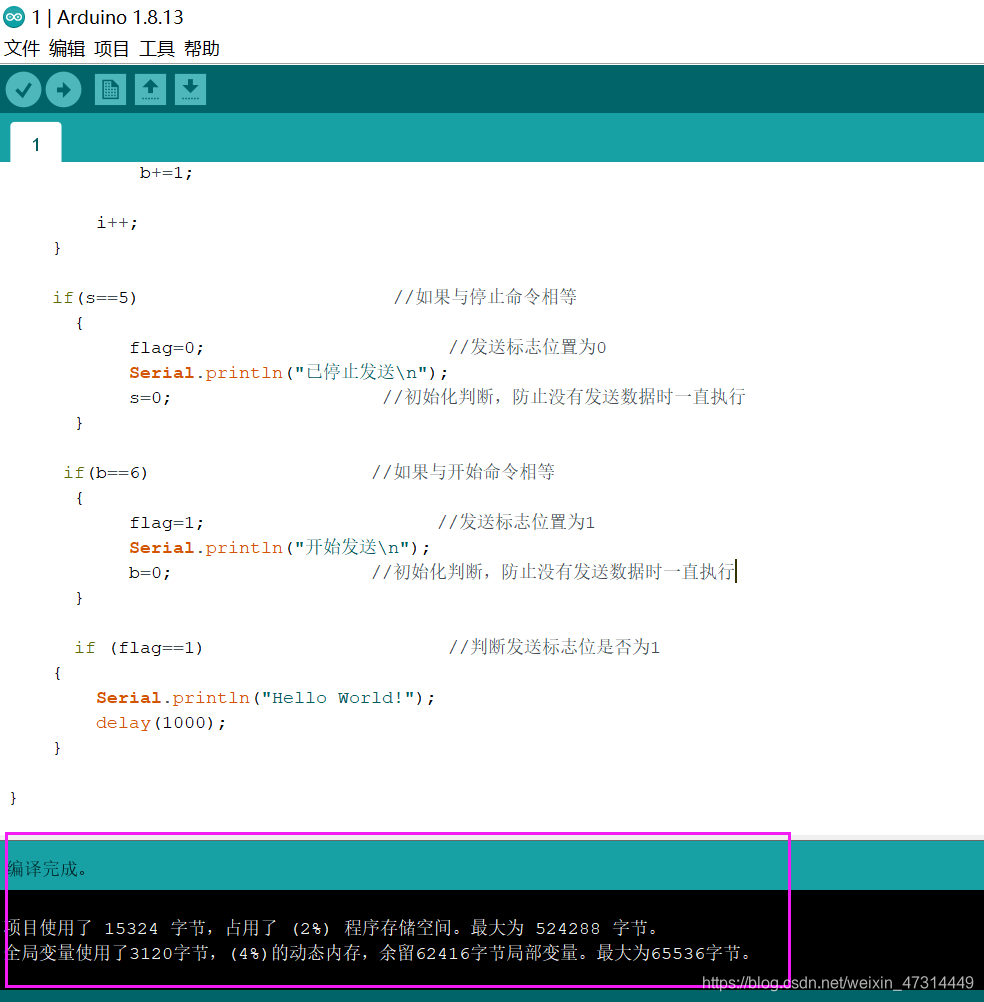This screenshot has height=1002, width=984.
Task: Click the Arduino logo in the title bar
Action: tap(14, 17)
